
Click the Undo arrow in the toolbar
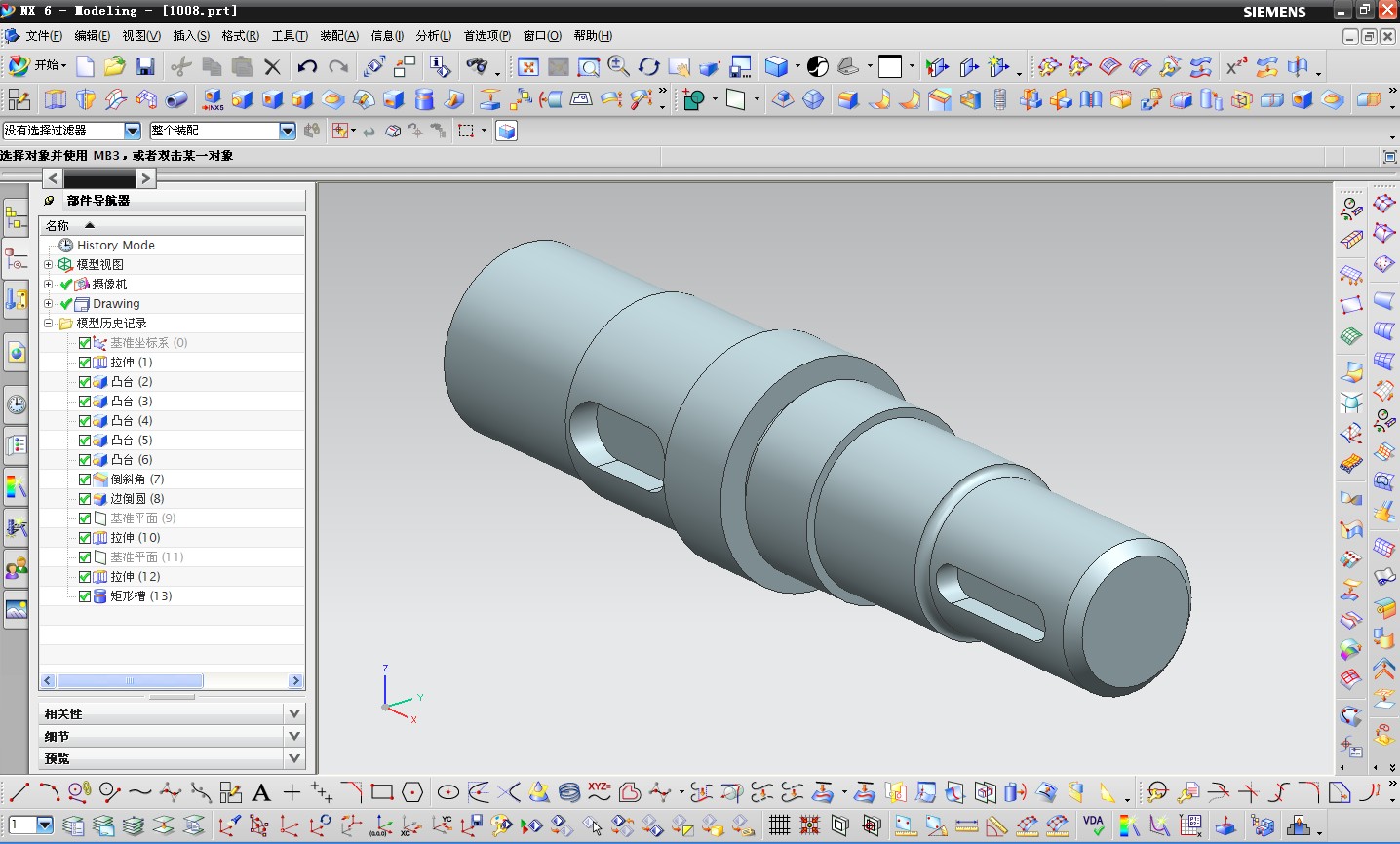[x=307, y=66]
